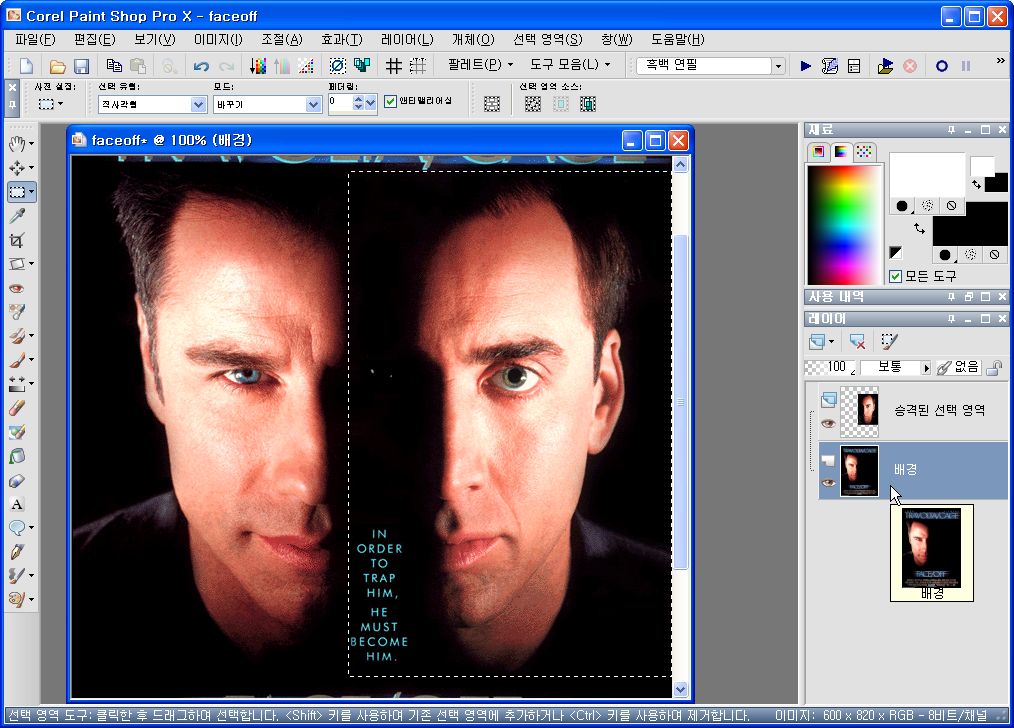Toggle foreground transparent material button
The width and height of the screenshot is (1014, 728).
pos(951,206)
